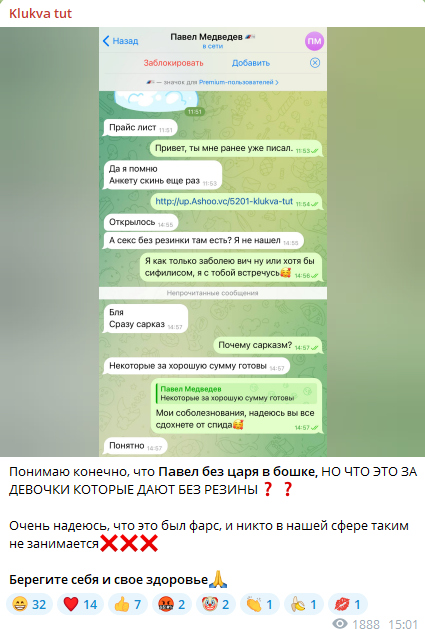The height and width of the screenshot is (629, 425).
Task: Dismiss the block/add bar with X
Action: pos(315,63)
